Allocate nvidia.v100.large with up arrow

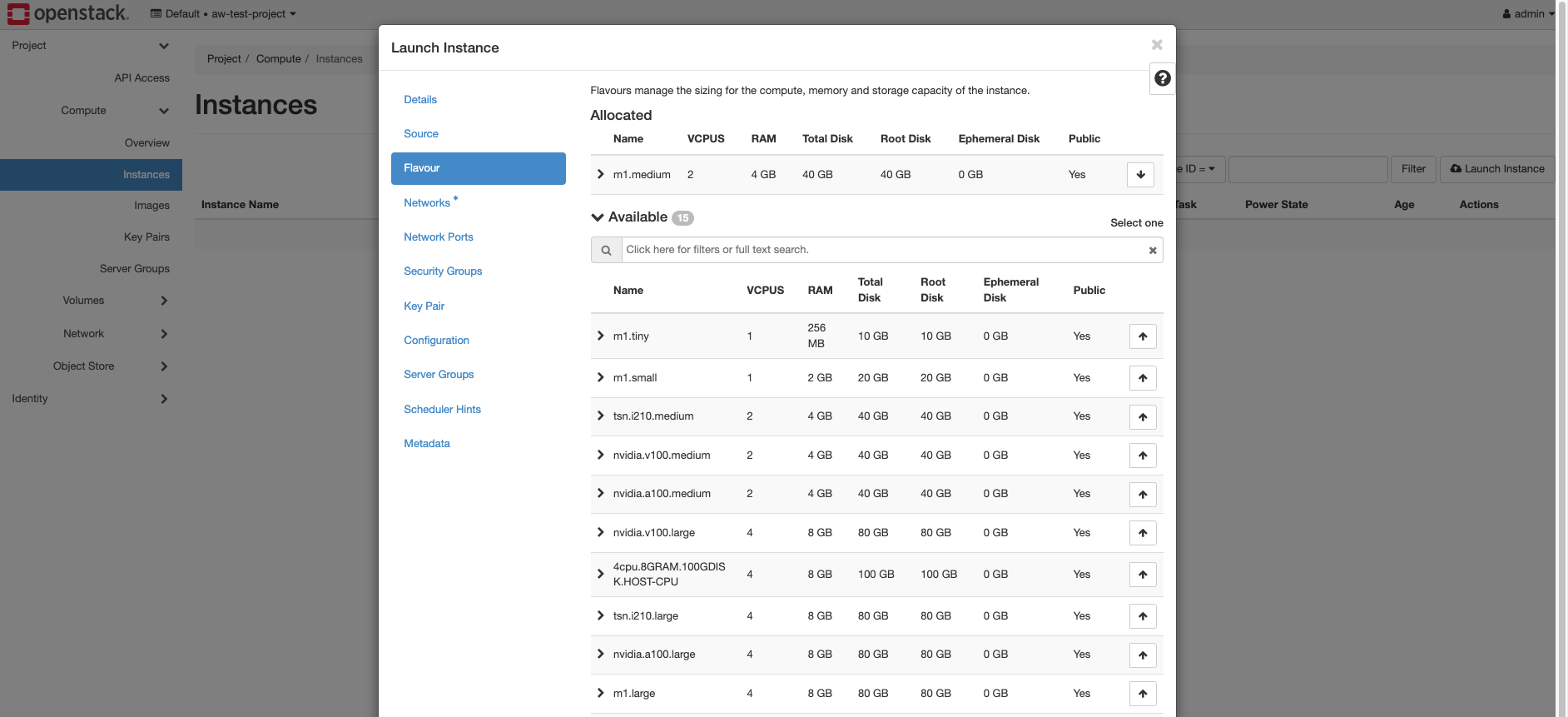click(1143, 533)
